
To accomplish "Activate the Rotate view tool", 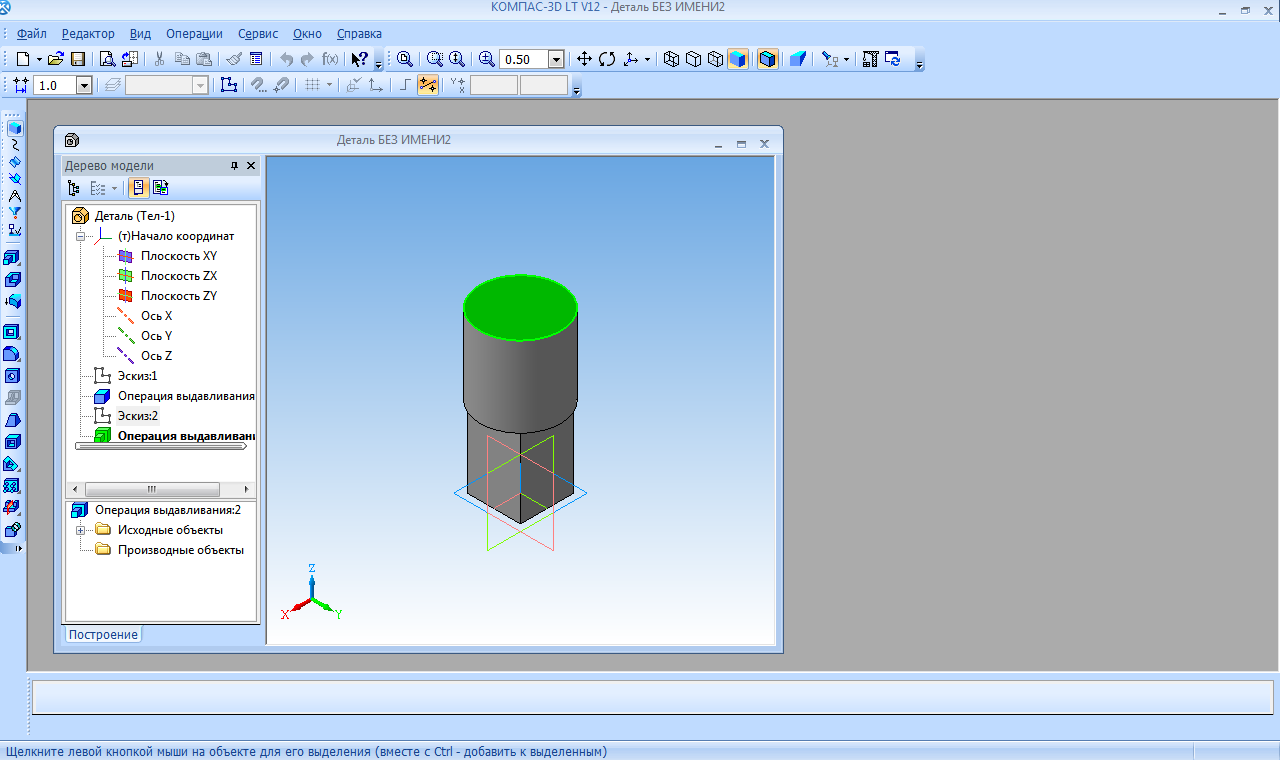I will tap(607, 59).
